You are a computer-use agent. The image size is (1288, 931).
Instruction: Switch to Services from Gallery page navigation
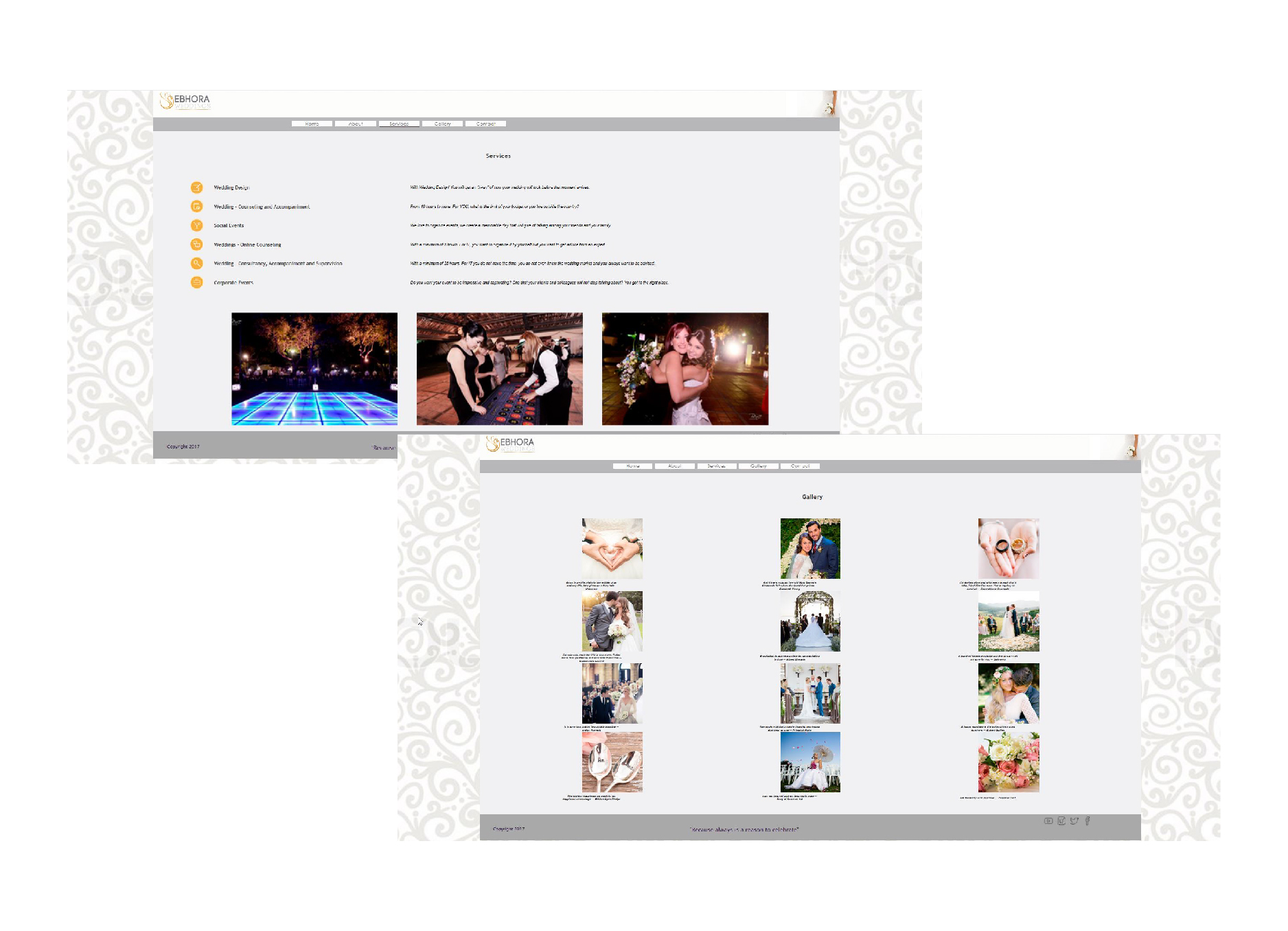pyautogui.click(x=716, y=466)
